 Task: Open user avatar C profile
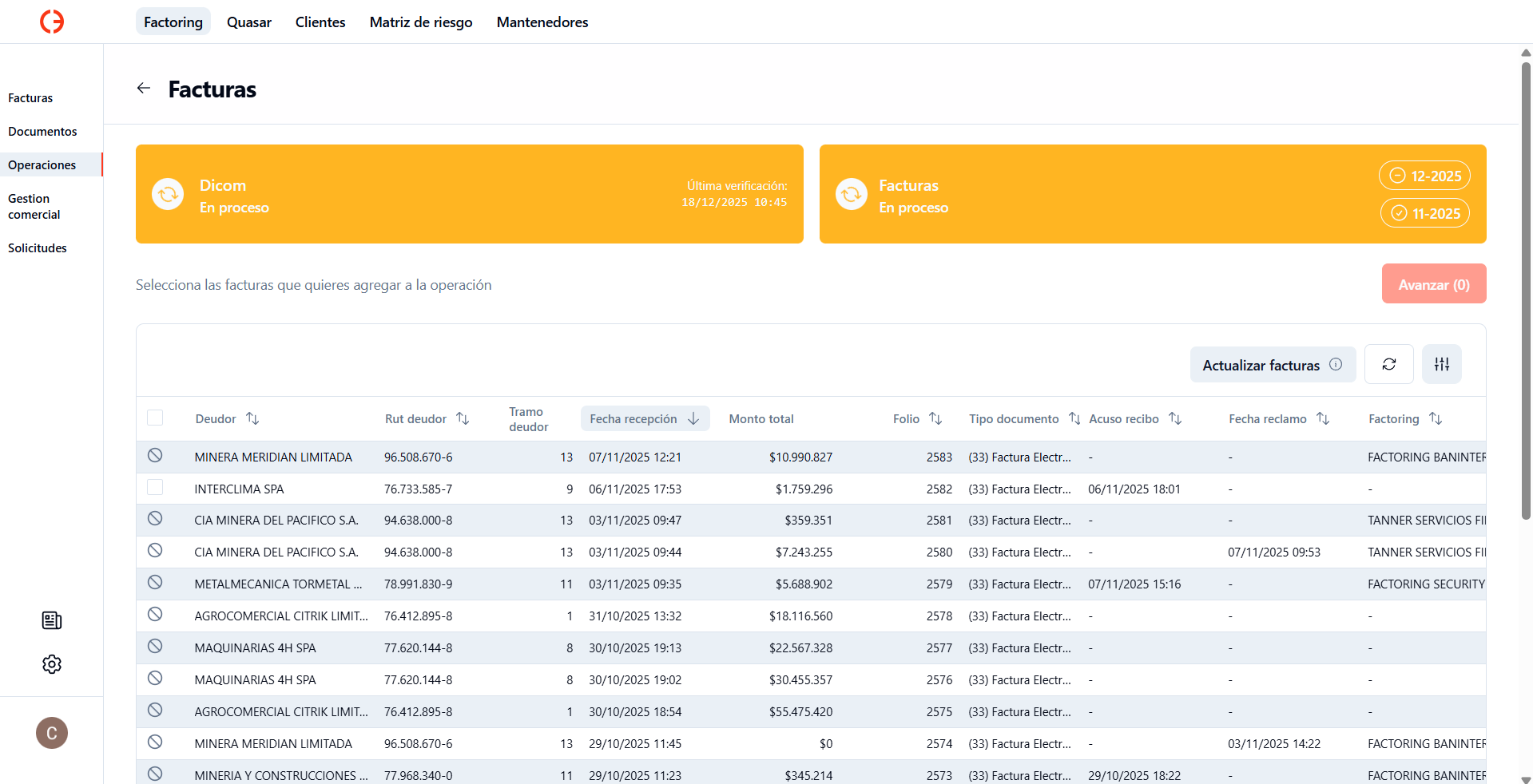point(52,733)
